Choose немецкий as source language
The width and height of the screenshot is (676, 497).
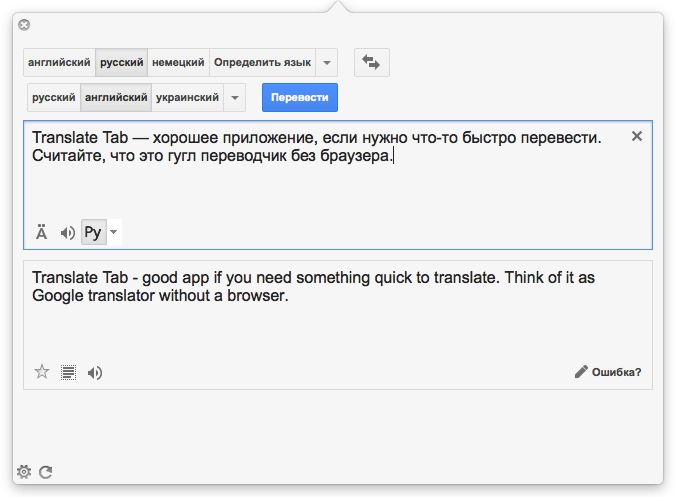pyautogui.click(x=178, y=63)
